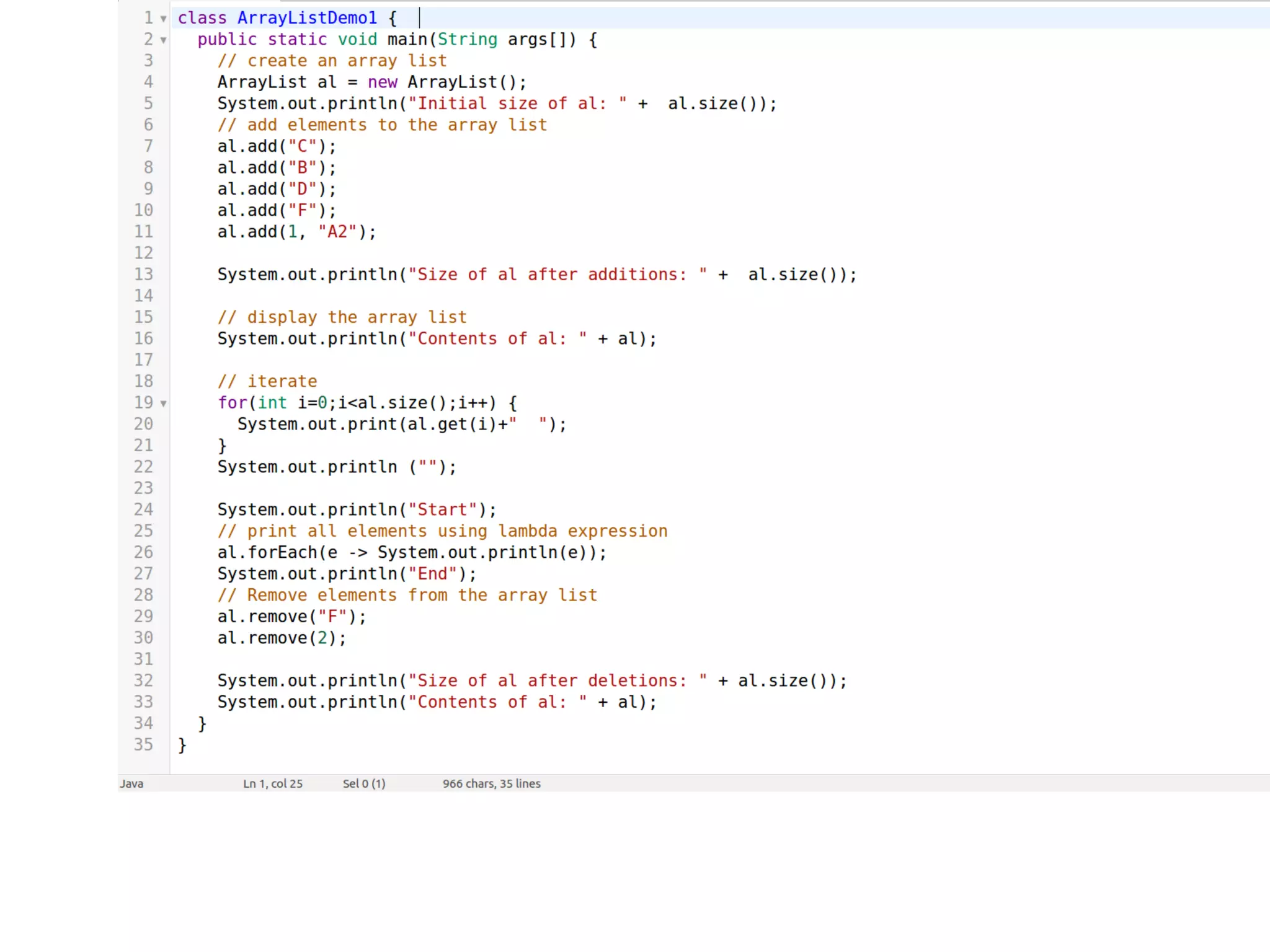1270x952 pixels.
Task: Place cursor in '// create an array list' comment
Action: tap(332, 61)
